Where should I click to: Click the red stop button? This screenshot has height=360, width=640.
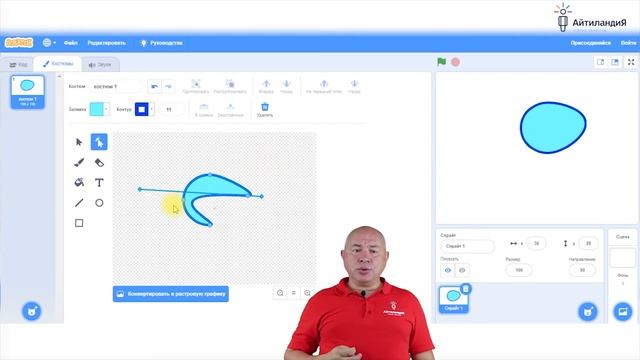456,62
